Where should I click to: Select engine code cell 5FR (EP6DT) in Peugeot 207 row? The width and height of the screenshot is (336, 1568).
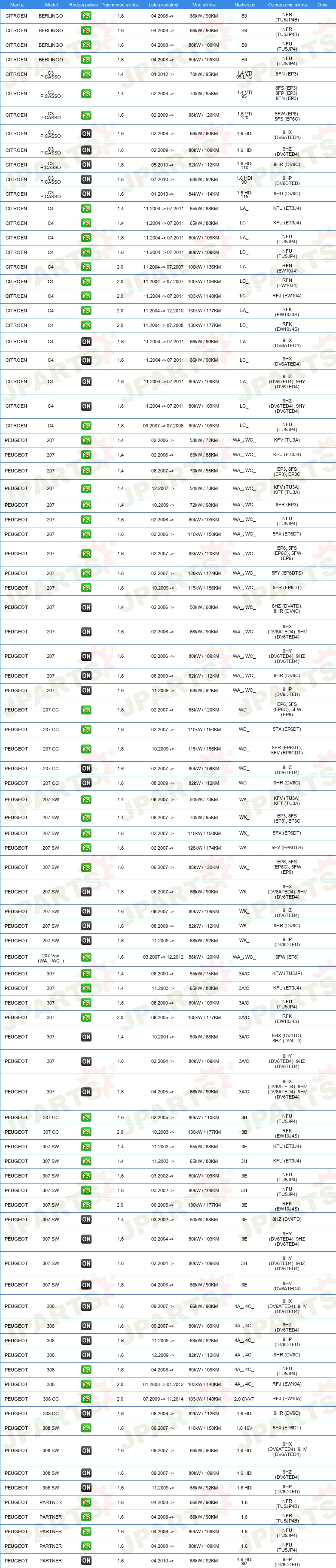pos(287,588)
